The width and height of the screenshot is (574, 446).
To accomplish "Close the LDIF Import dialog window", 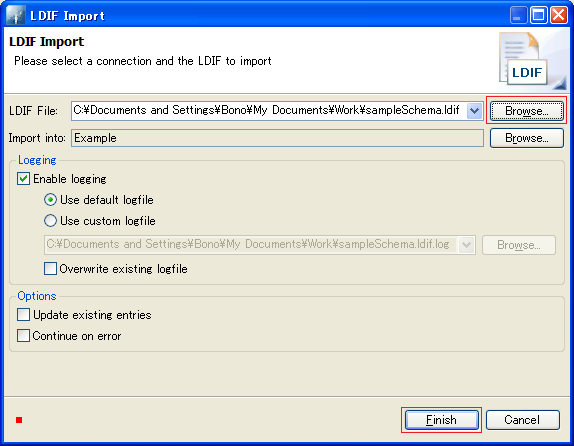I will pos(559,15).
